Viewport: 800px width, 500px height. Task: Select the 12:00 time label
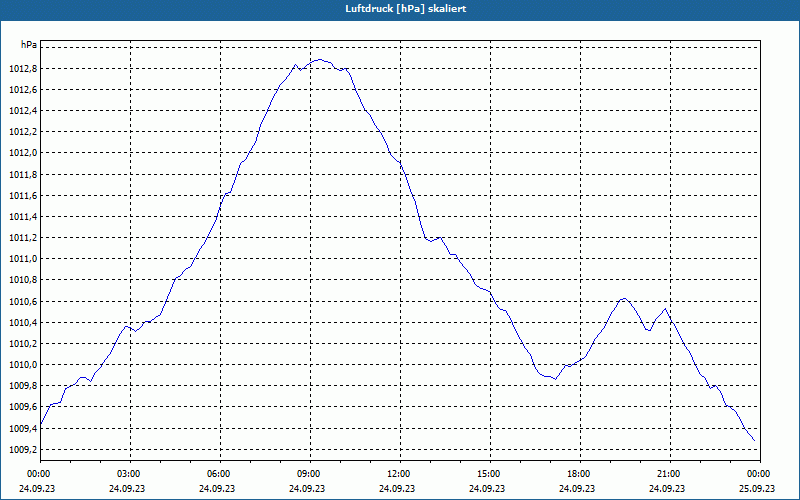(400, 474)
